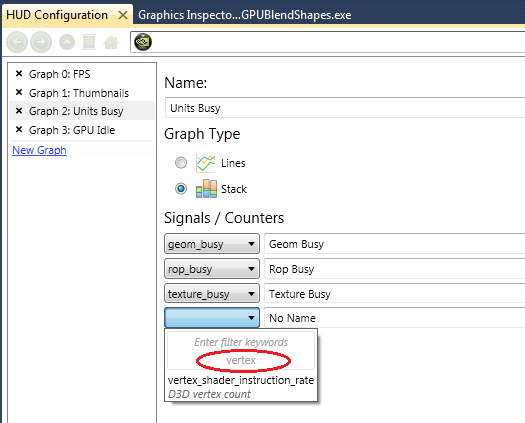The height and width of the screenshot is (423, 525).
Task: Select the Lines radio button
Action: (181, 163)
